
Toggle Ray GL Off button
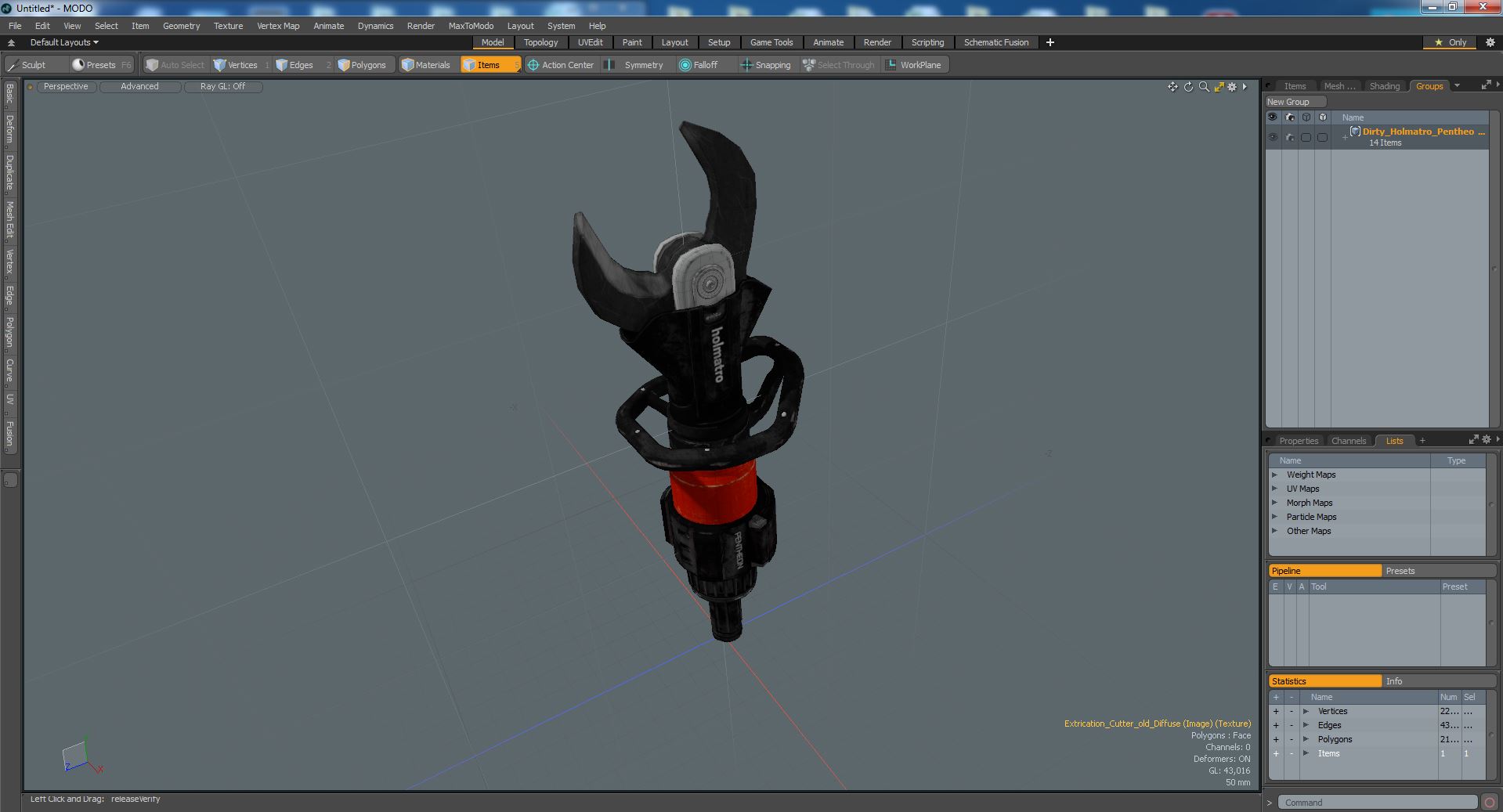click(222, 86)
